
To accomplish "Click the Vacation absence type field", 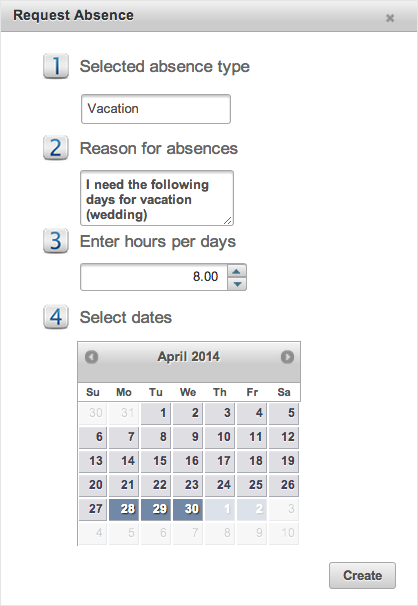I will pos(156,109).
